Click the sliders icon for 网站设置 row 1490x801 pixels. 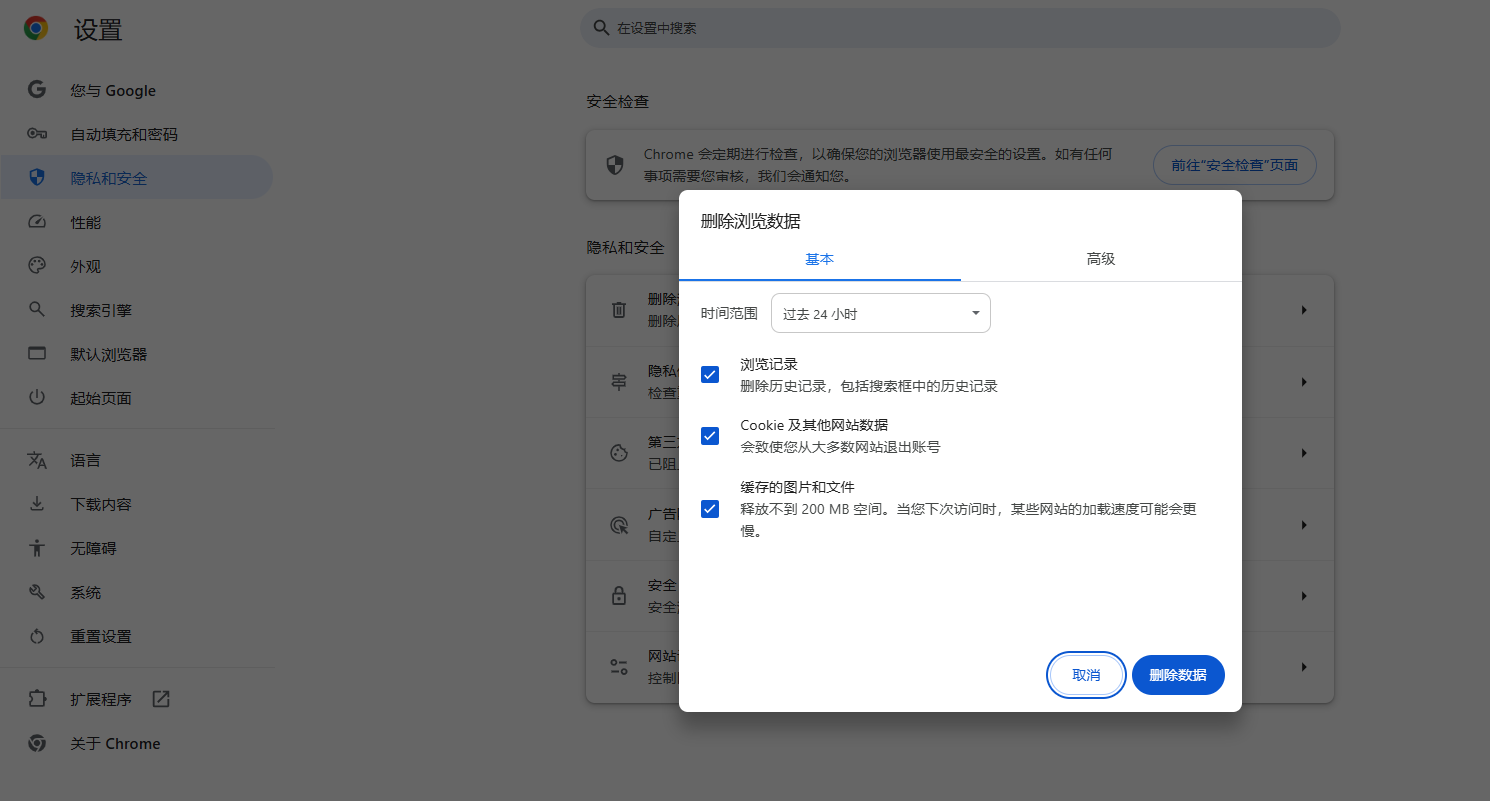[x=619, y=667]
